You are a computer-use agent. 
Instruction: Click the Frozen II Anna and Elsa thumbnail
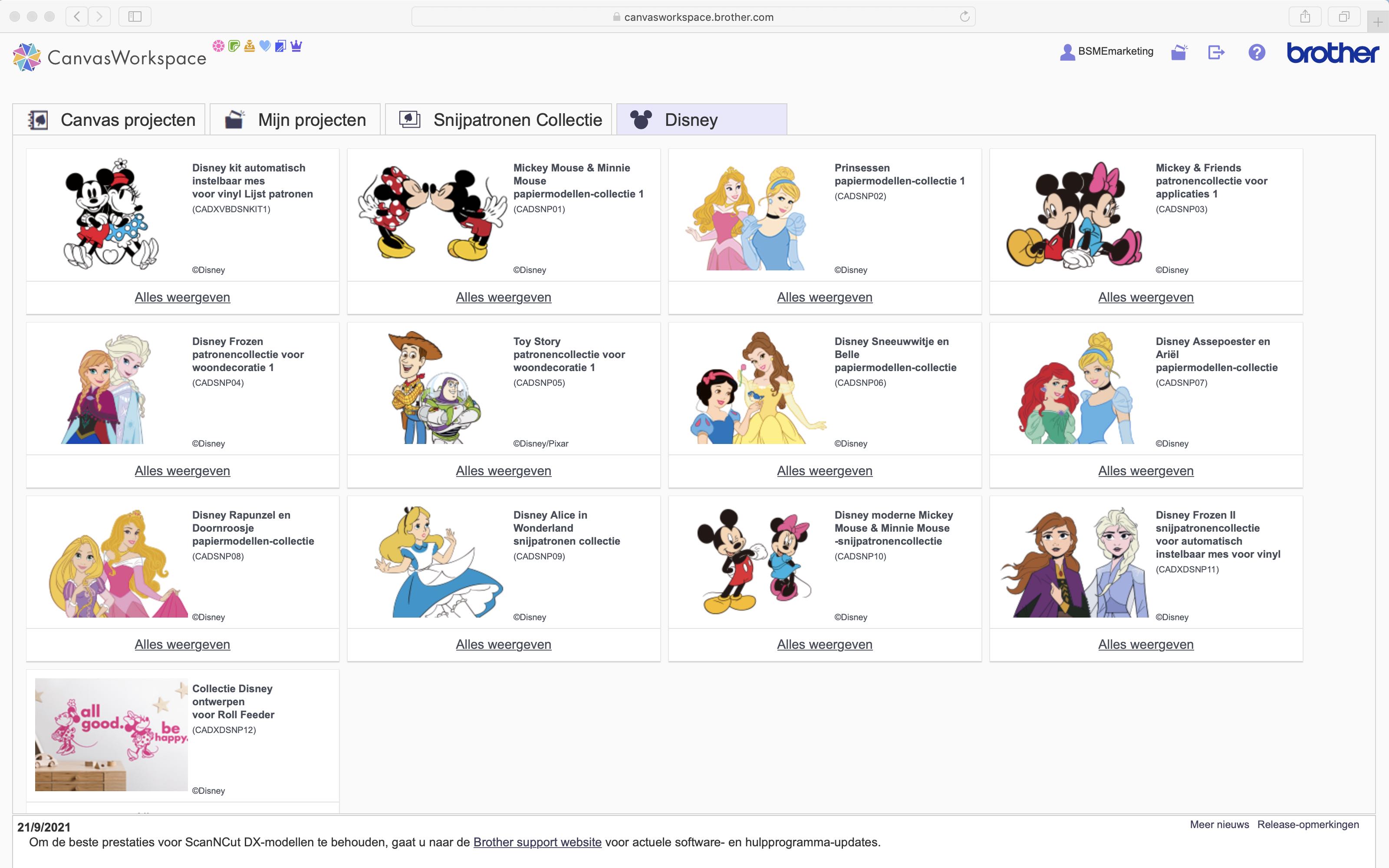tap(1074, 562)
